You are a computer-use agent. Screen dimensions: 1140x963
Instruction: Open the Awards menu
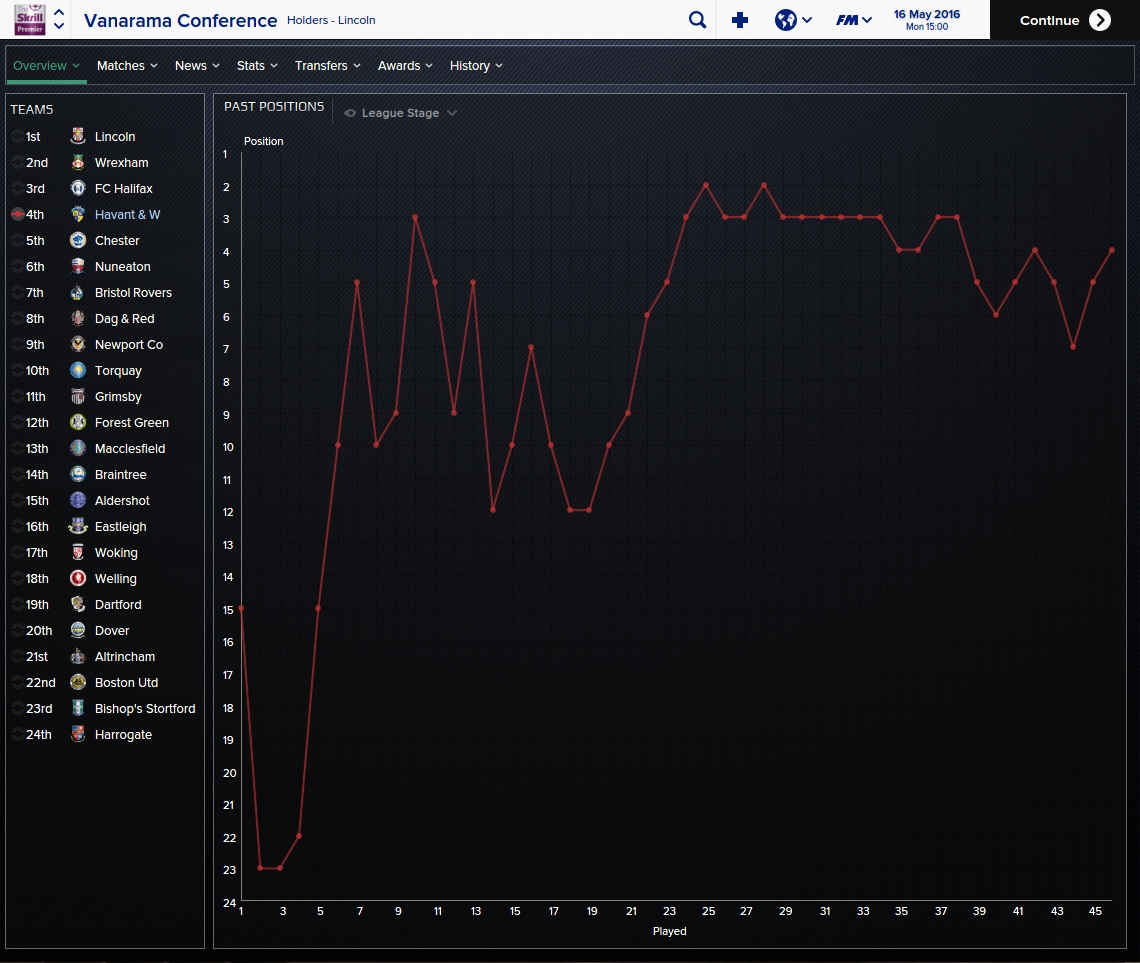pyautogui.click(x=405, y=65)
